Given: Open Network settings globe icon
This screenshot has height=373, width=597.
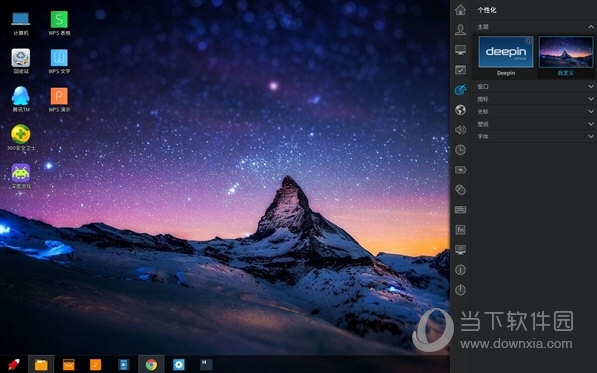Looking at the screenshot, I should point(460,110).
